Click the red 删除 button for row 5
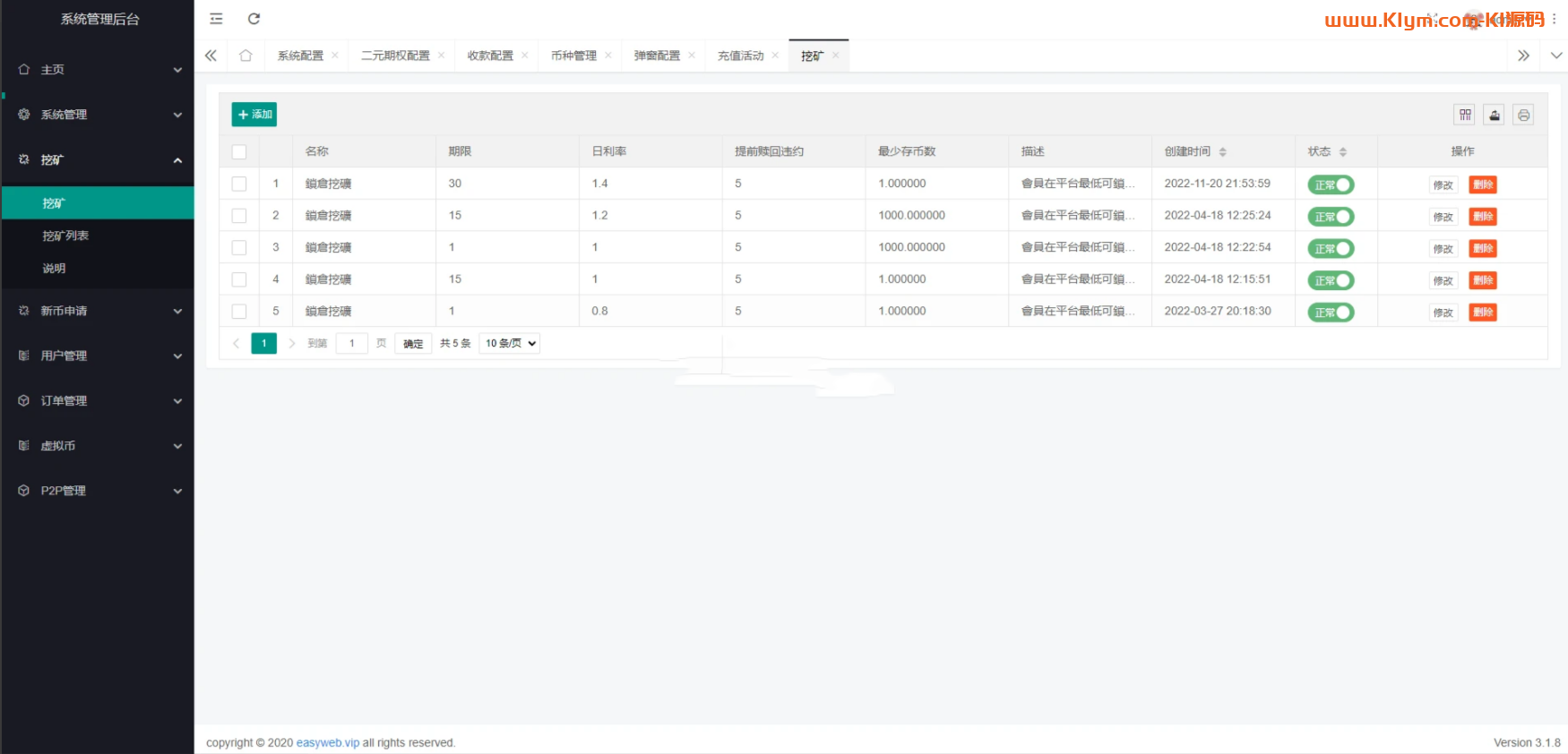This screenshot has height=754, width=1568. tap(1483, 313)
